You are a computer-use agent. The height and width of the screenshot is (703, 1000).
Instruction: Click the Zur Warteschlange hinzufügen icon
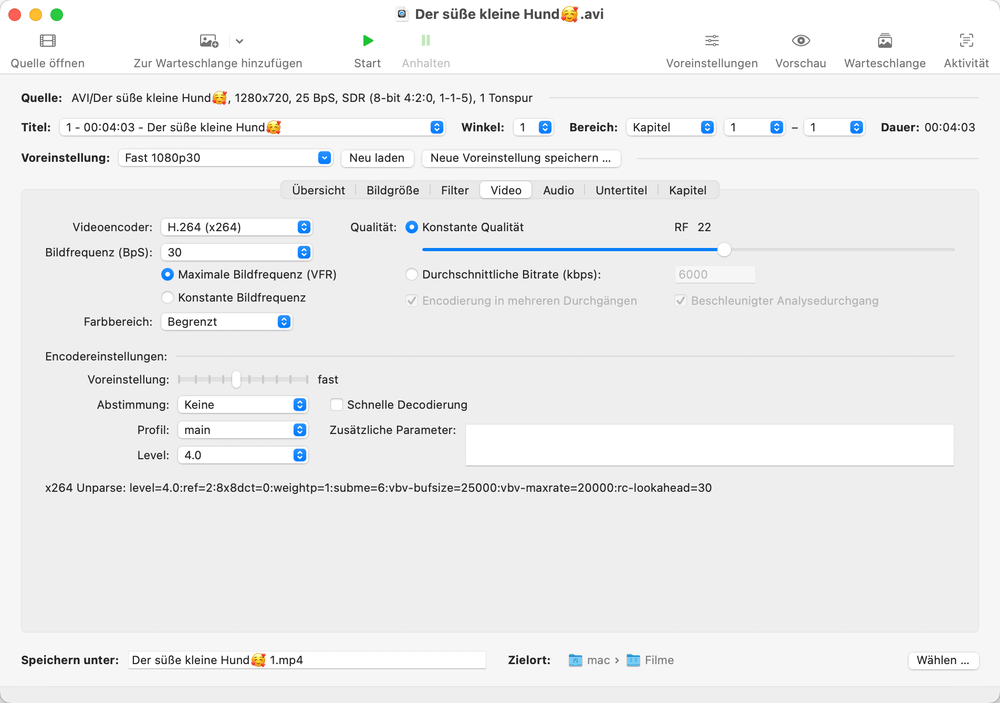pos(209,41)
